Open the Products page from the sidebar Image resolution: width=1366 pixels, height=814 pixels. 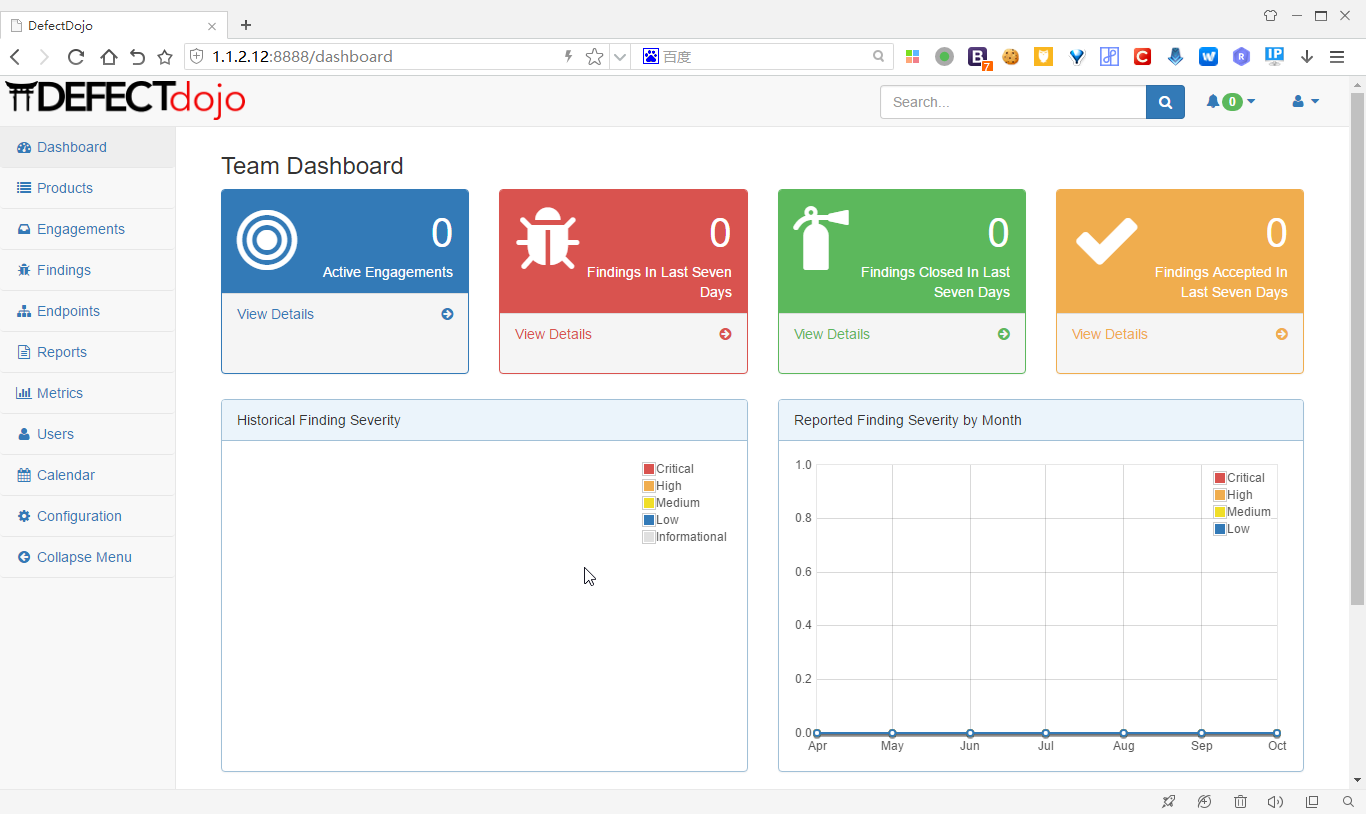click(64, 188)
